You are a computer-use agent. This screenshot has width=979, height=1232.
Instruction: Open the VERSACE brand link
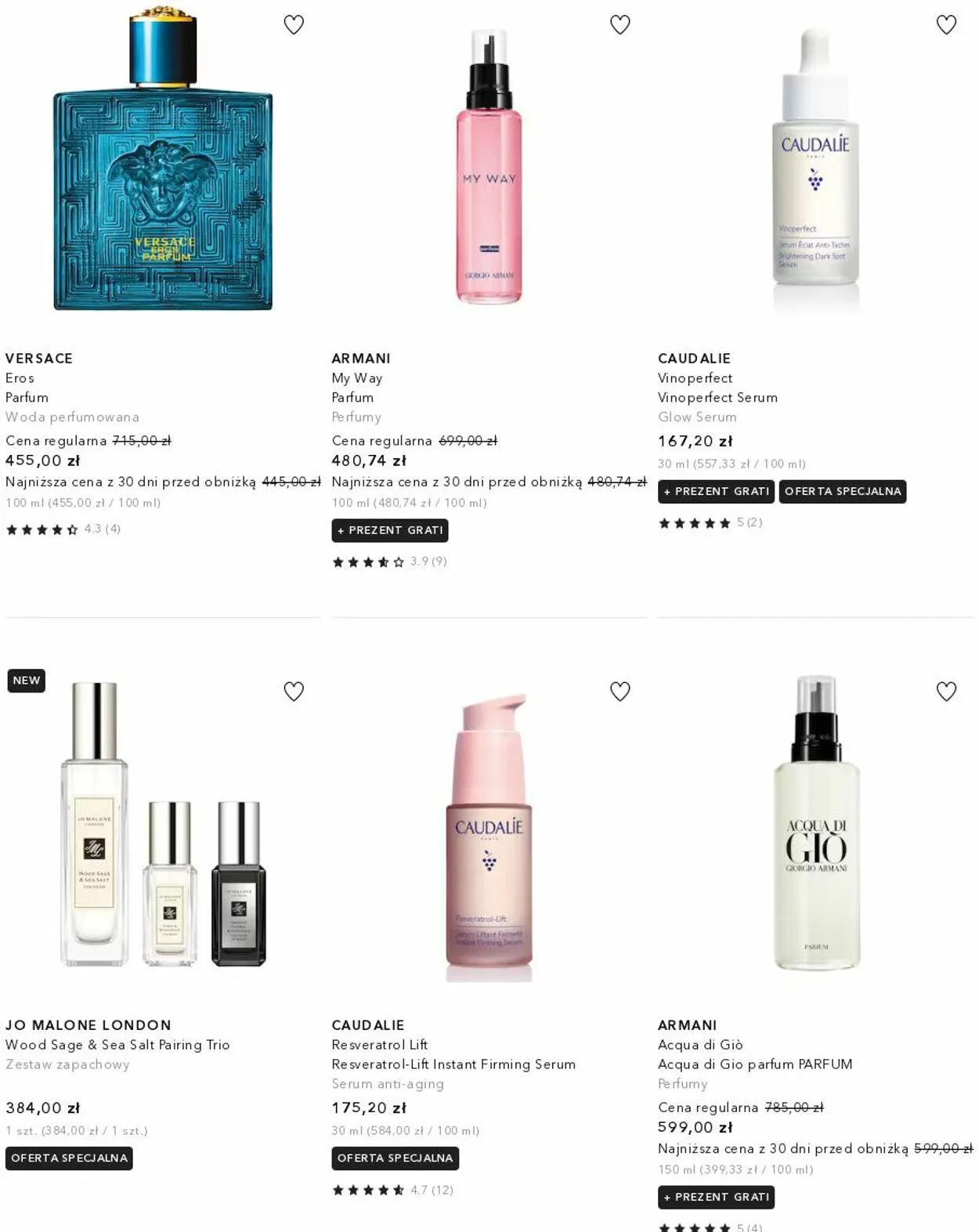coord(39,358)
